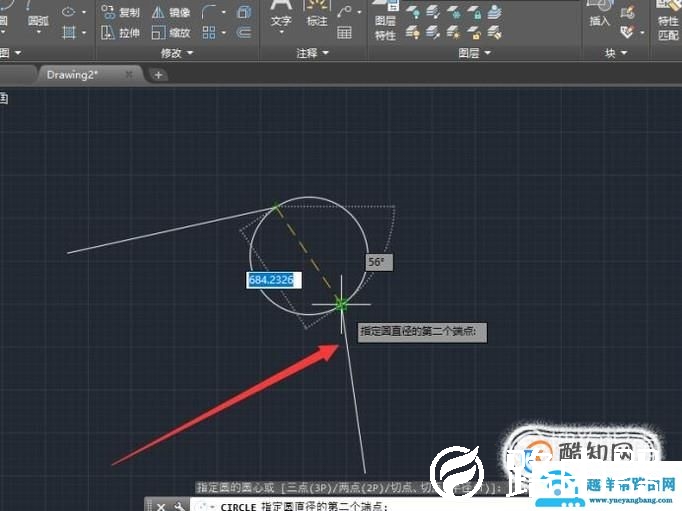
Task: Open a new drawing tab with plus
Action: [x=159, y=75]
